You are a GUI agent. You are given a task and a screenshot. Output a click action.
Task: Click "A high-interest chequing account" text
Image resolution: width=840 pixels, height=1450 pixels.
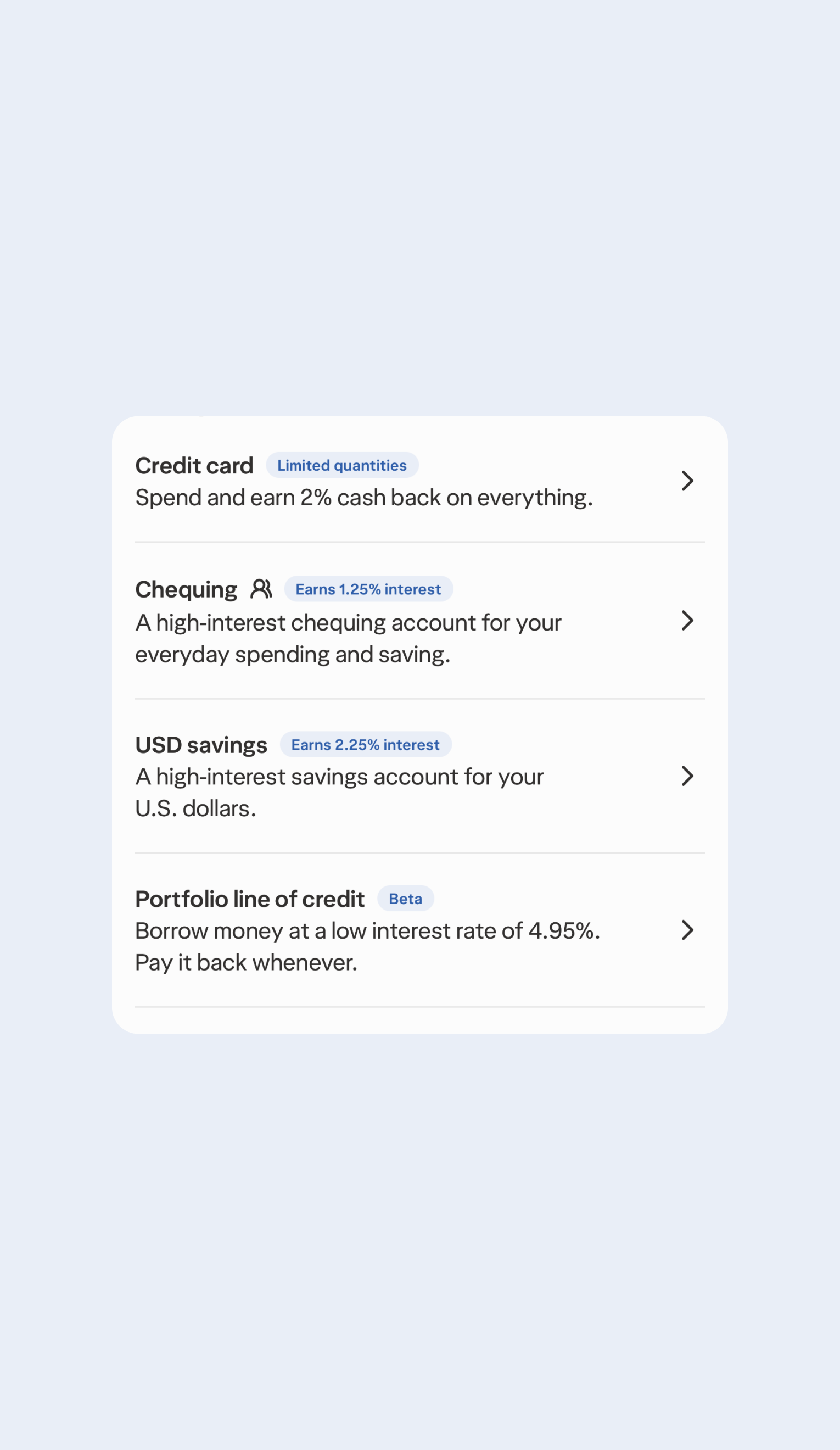[348, 623]
